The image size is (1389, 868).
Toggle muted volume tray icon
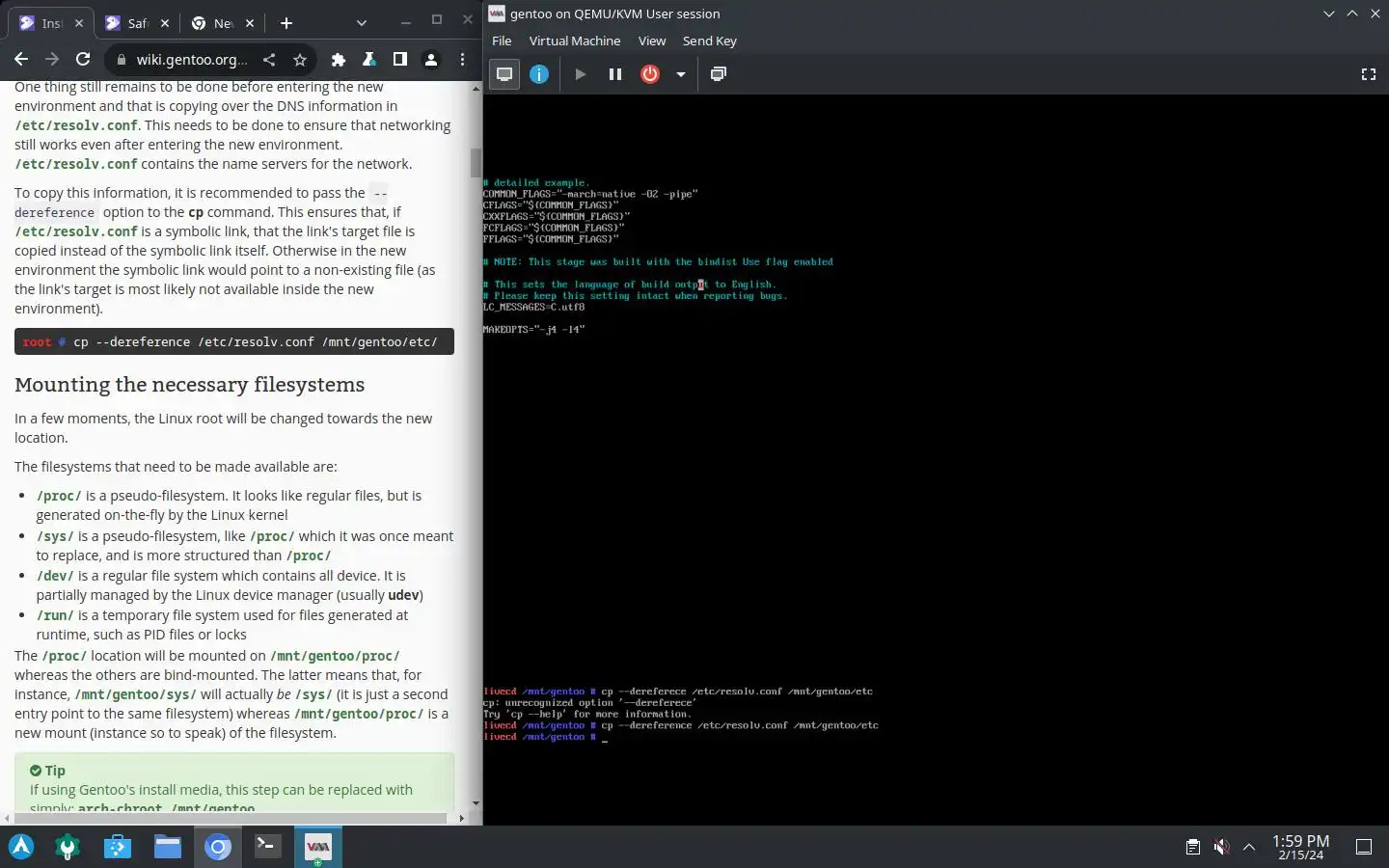coord(1221,847)
